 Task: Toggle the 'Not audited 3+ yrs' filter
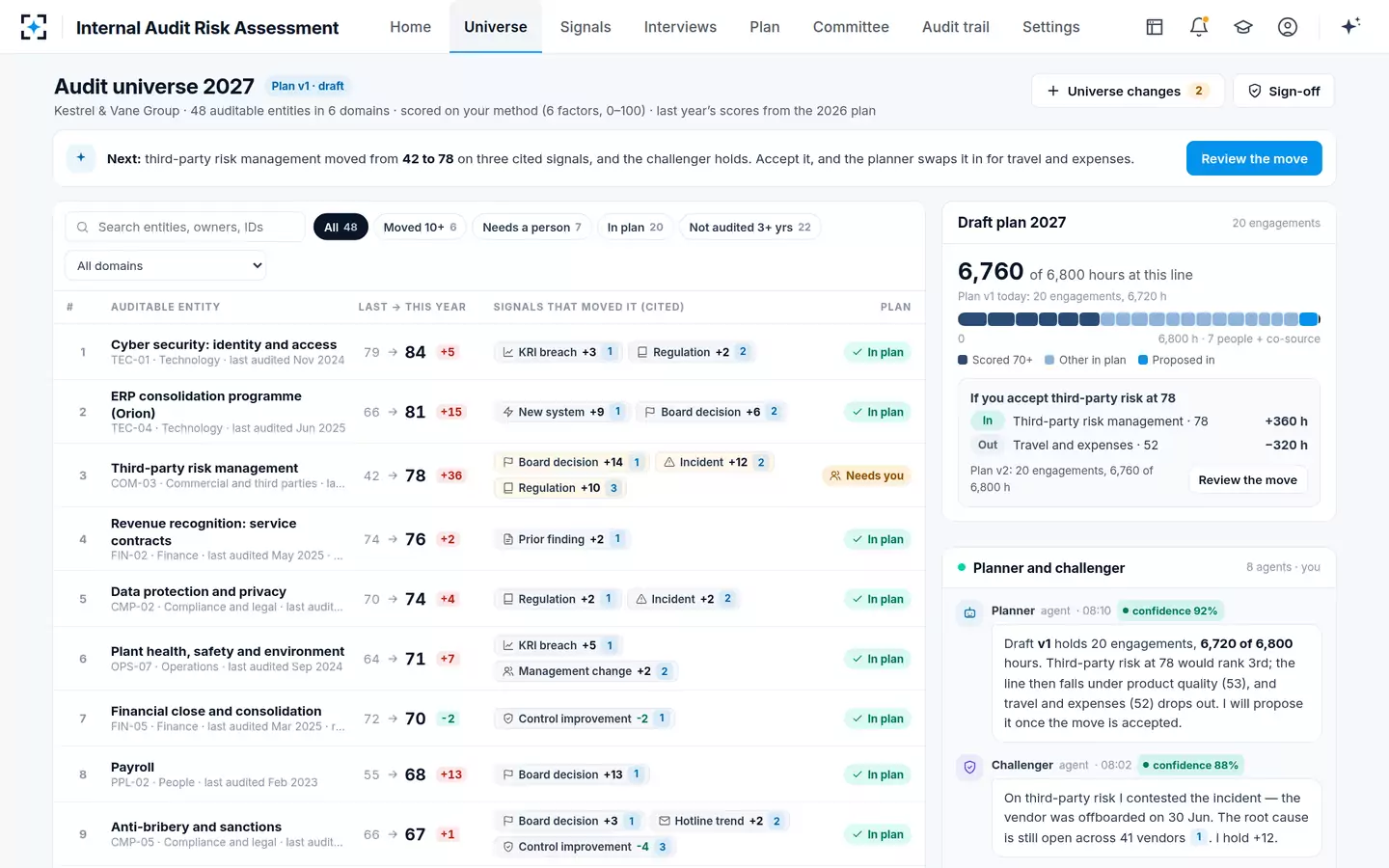750,227
